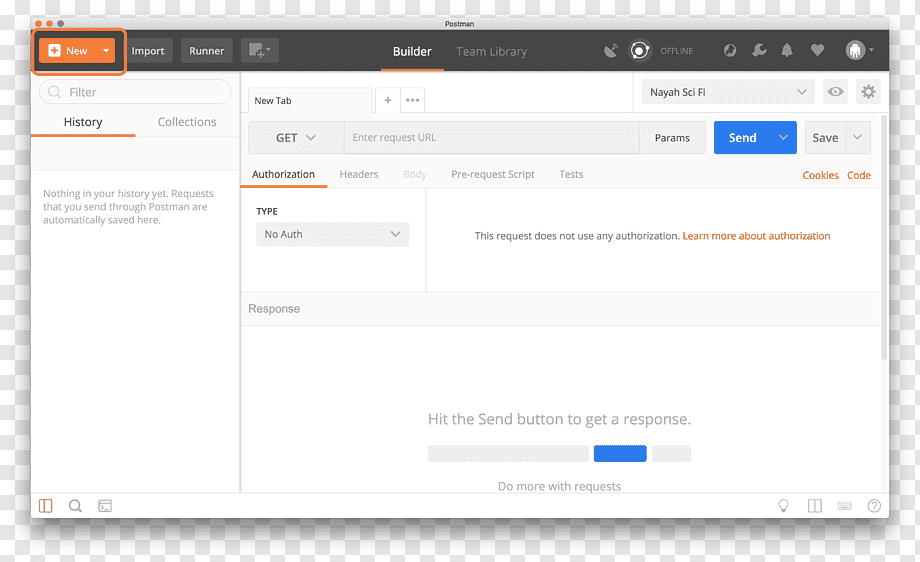The width and height of the screenshot is (920, 562).
Task: Click the Save button
Action: click(825, 138)
